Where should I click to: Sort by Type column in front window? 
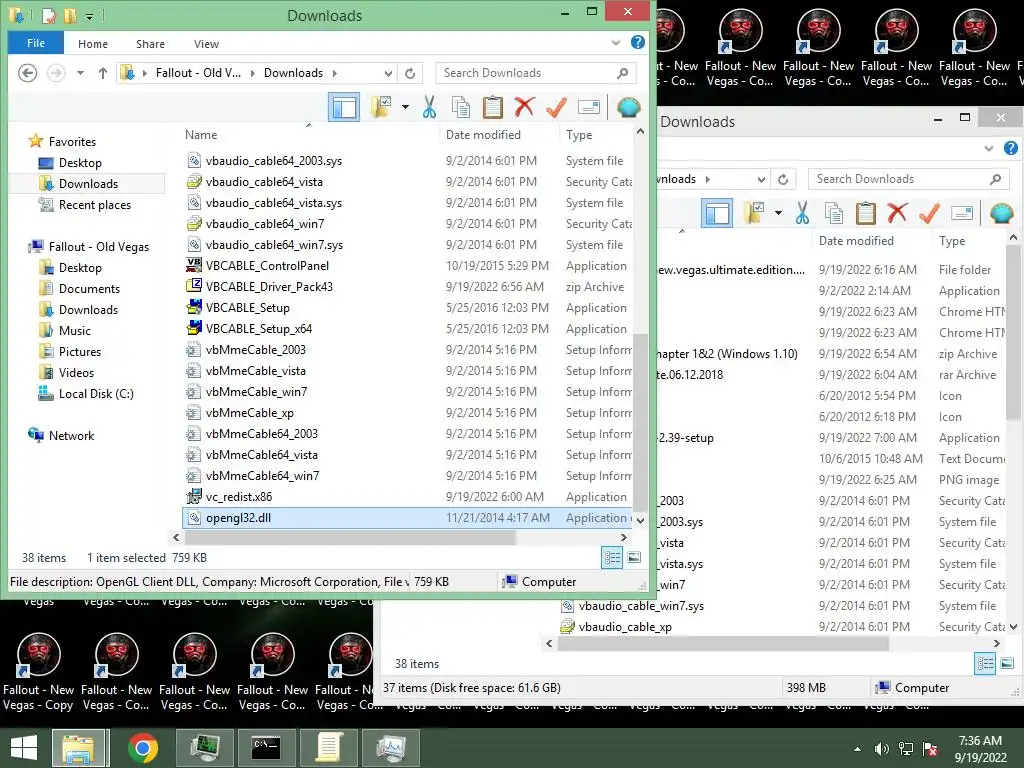579,135
